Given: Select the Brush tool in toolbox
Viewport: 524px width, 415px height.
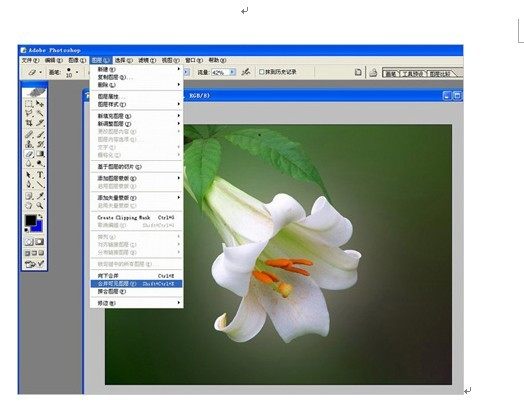Looking at the screenshot, I should click(40, 134).
